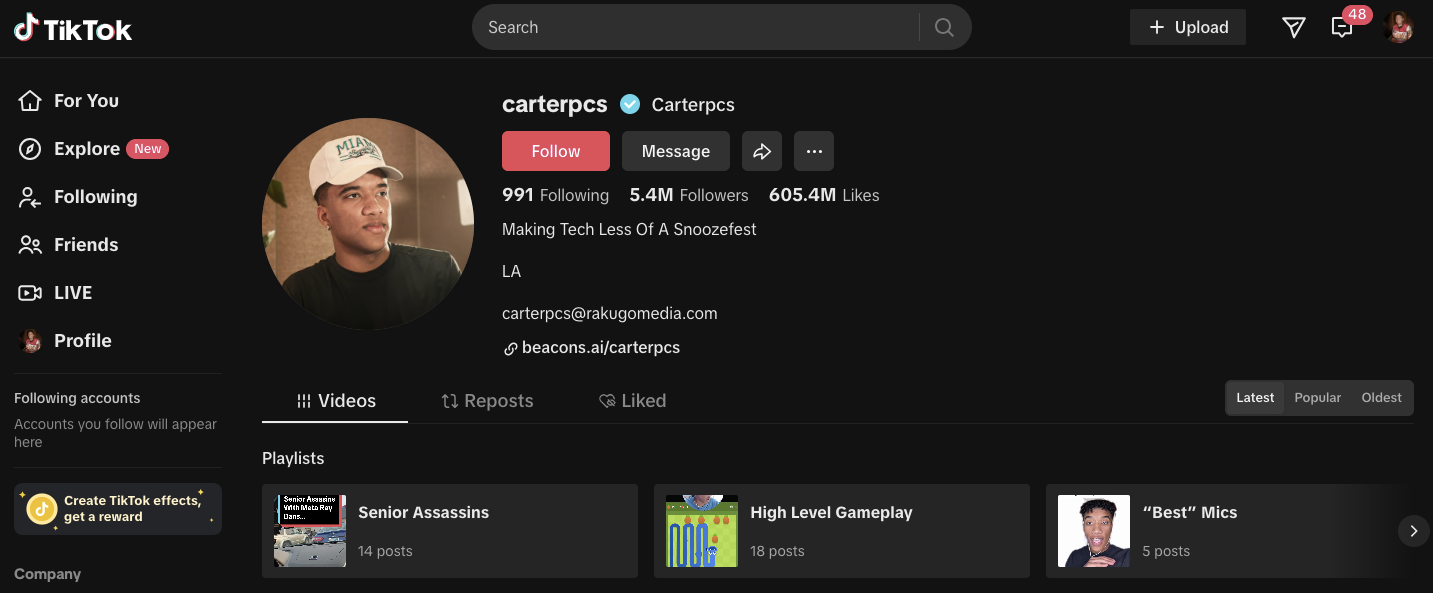Open the beacons.ai/carterpcs link
This screenshot has height=593, width=1433.
point(600,347)
